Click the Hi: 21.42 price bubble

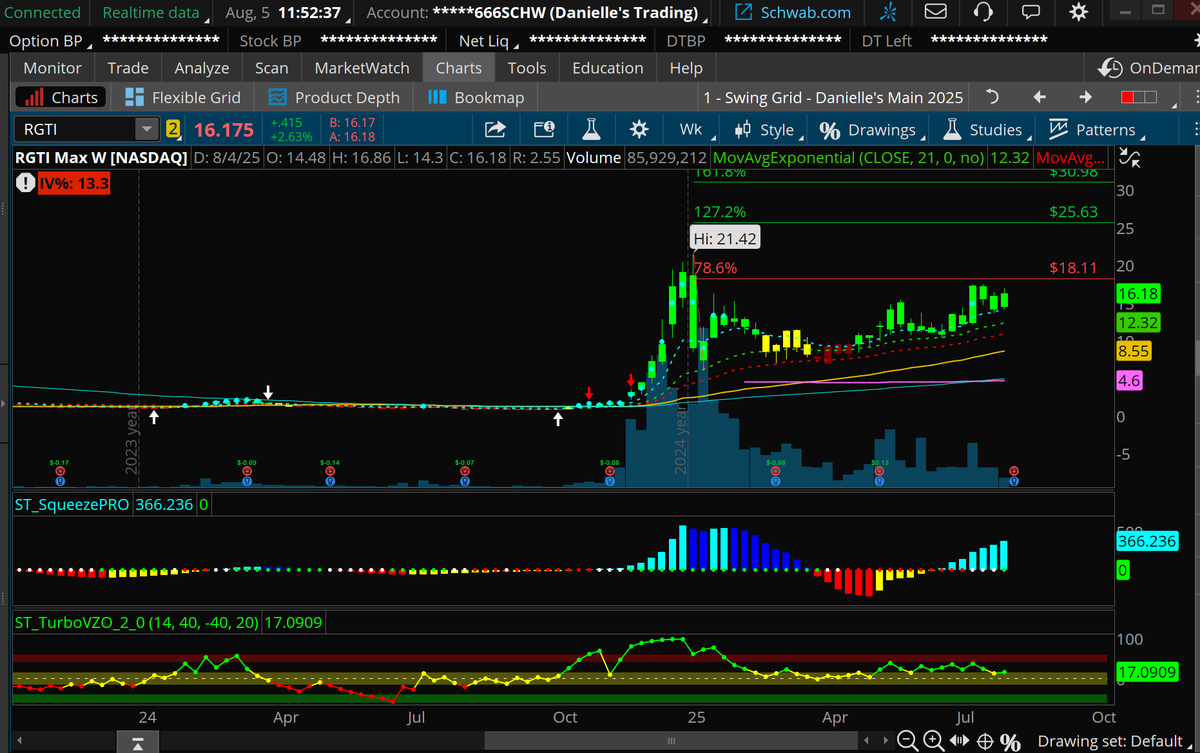(x=723, y=237)
